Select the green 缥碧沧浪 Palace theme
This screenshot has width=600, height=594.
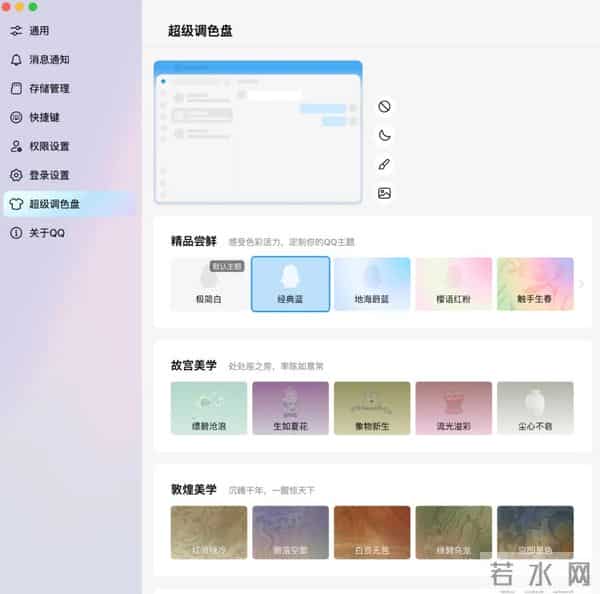209,408
